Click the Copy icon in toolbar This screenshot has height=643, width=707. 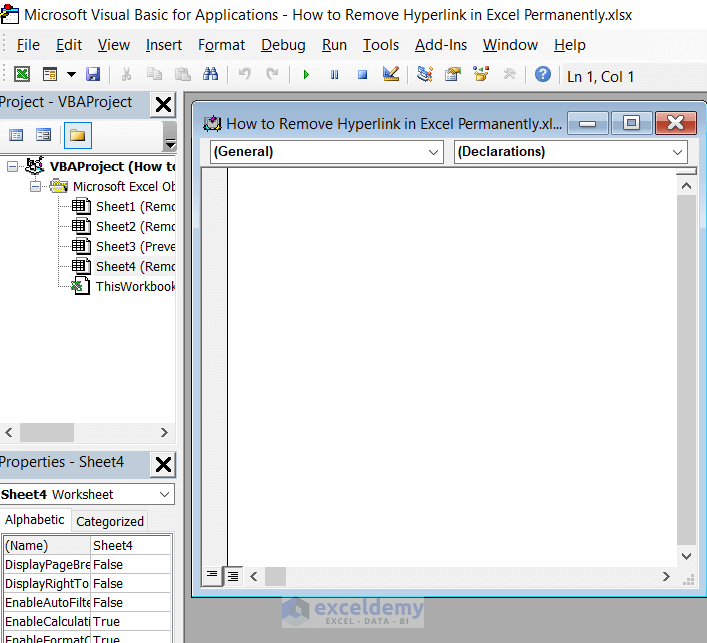[x=155, y=74]
